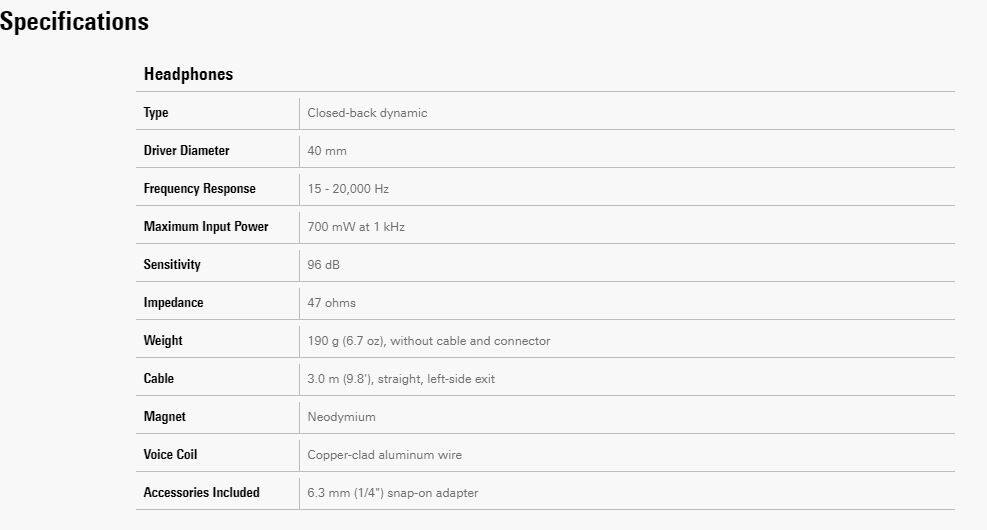The image size is (987, 530).
Task: Select the Maximum Input Power label
Action: [206, 227]
